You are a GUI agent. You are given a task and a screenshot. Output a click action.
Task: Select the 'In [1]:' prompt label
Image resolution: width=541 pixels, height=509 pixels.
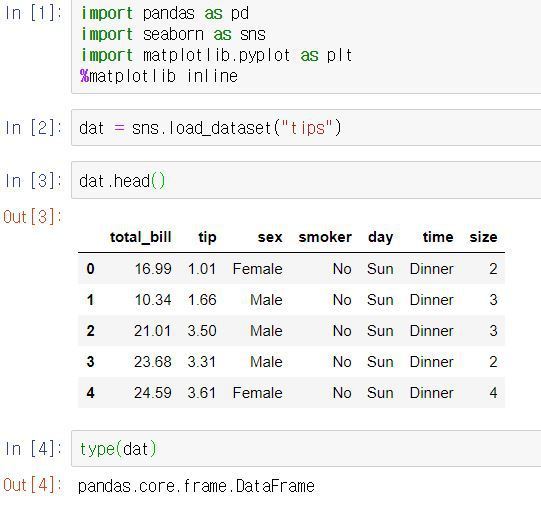(33, 13)
